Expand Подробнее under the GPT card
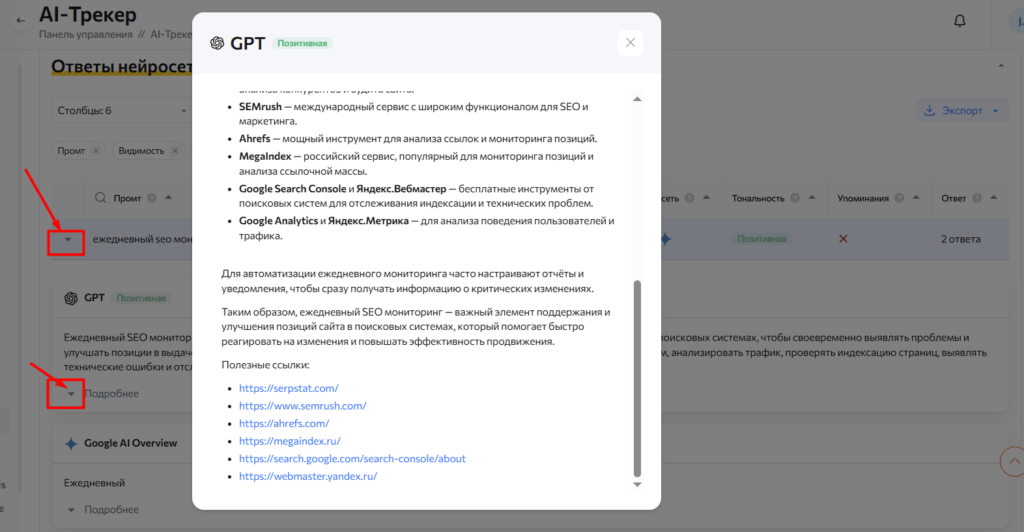Screen dimensions: 1024x532 pos(71,394)
